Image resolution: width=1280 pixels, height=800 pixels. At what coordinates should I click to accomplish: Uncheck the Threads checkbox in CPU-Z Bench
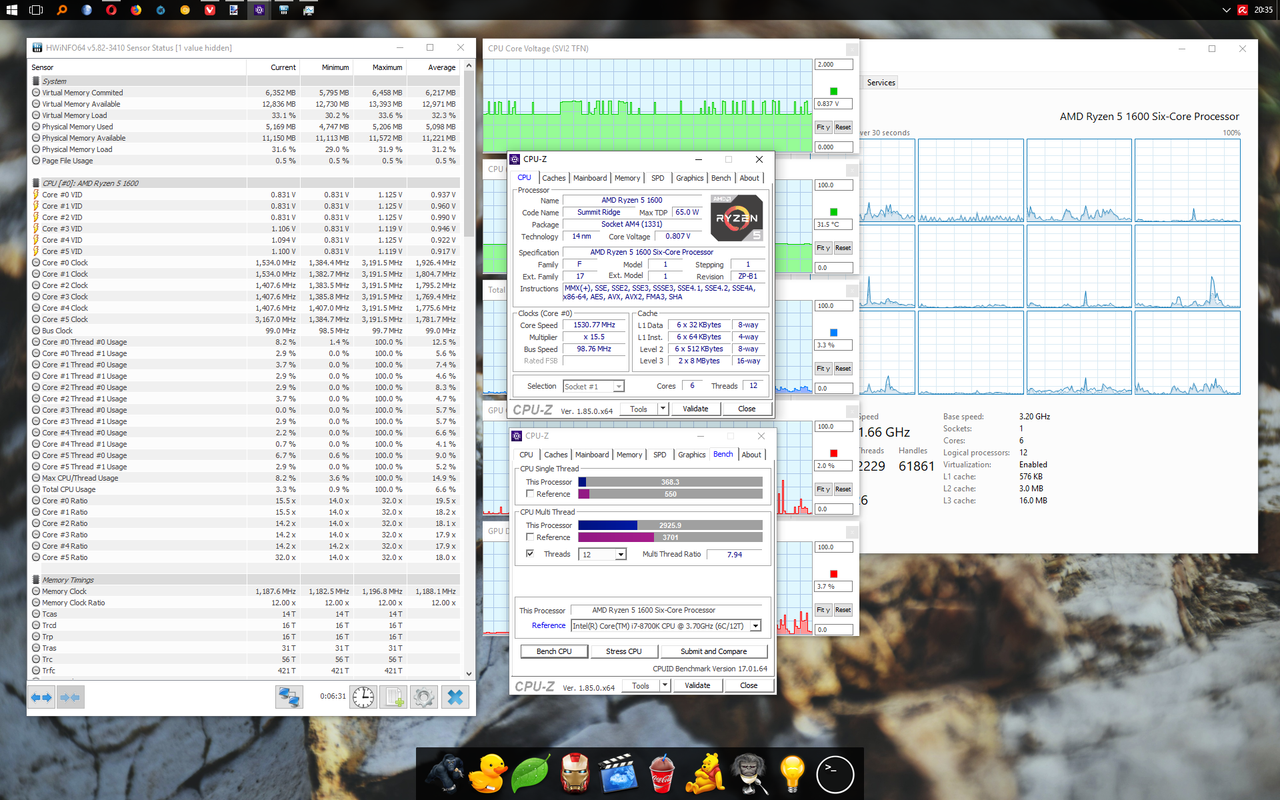tap(530, 553)
